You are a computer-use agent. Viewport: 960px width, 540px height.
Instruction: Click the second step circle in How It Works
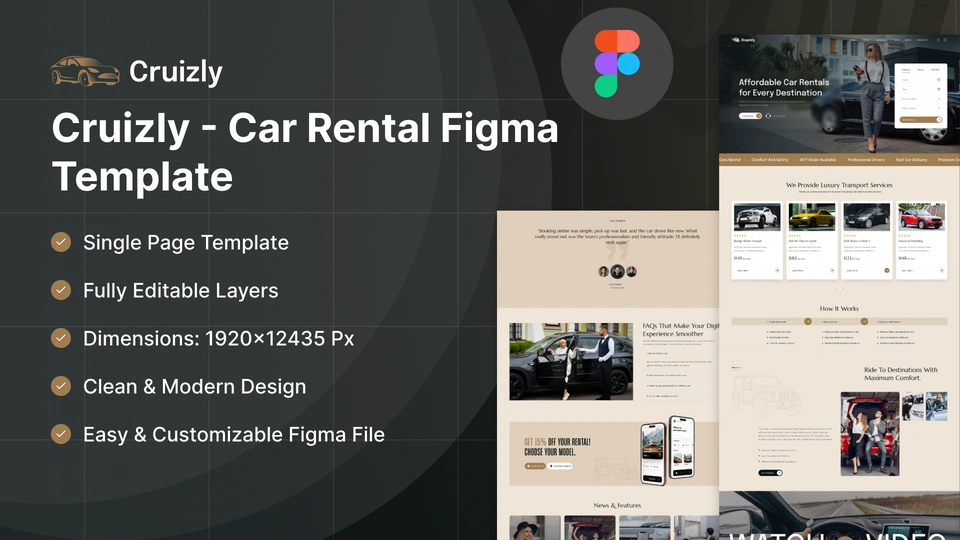(864, 321)
